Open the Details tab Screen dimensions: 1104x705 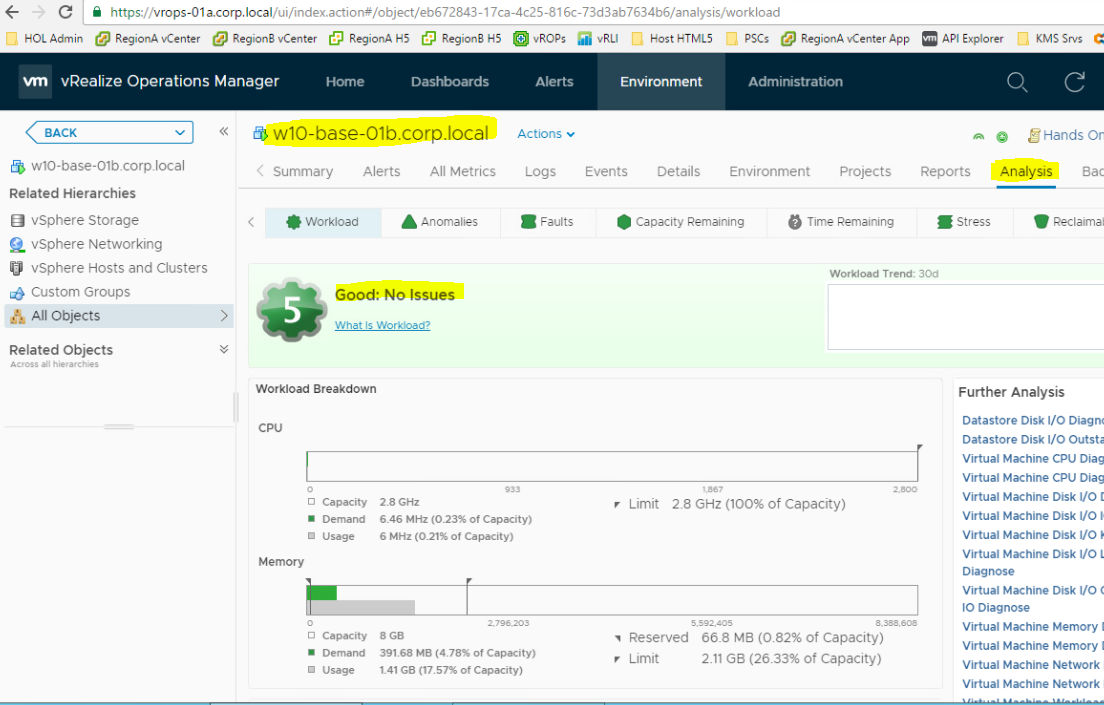(x=679, y=171)
